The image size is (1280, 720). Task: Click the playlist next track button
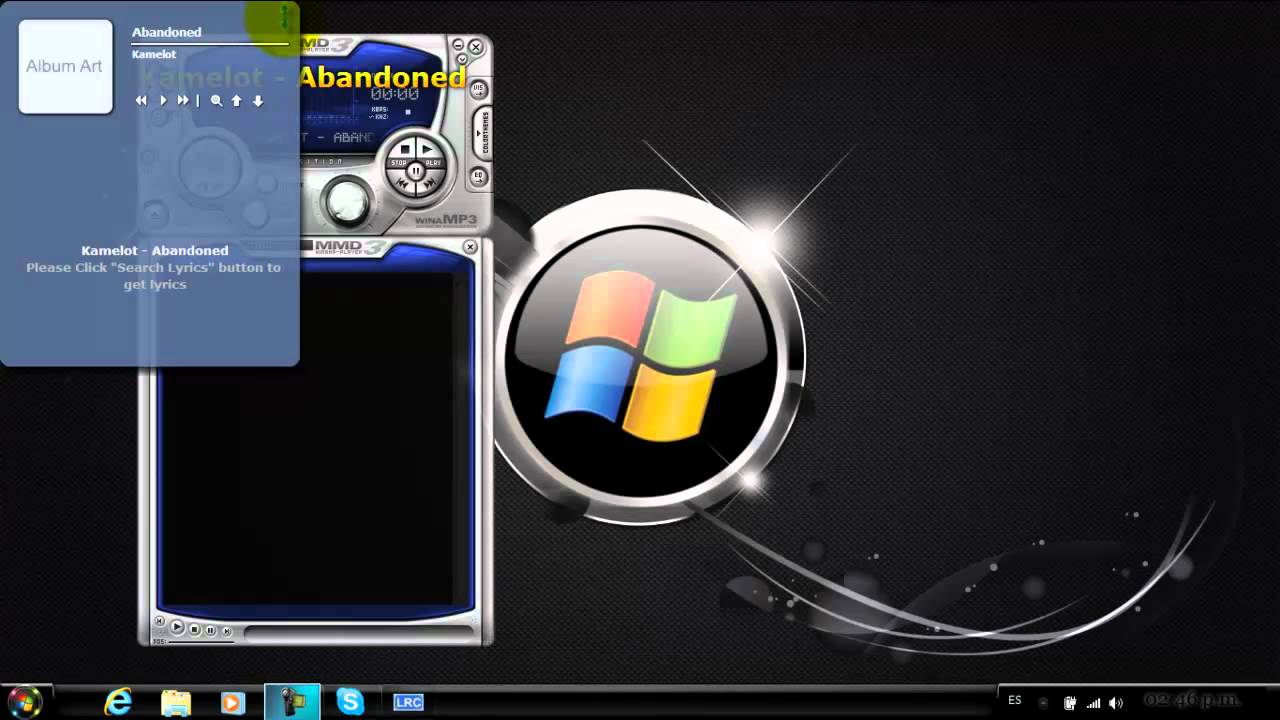(227, 631)
